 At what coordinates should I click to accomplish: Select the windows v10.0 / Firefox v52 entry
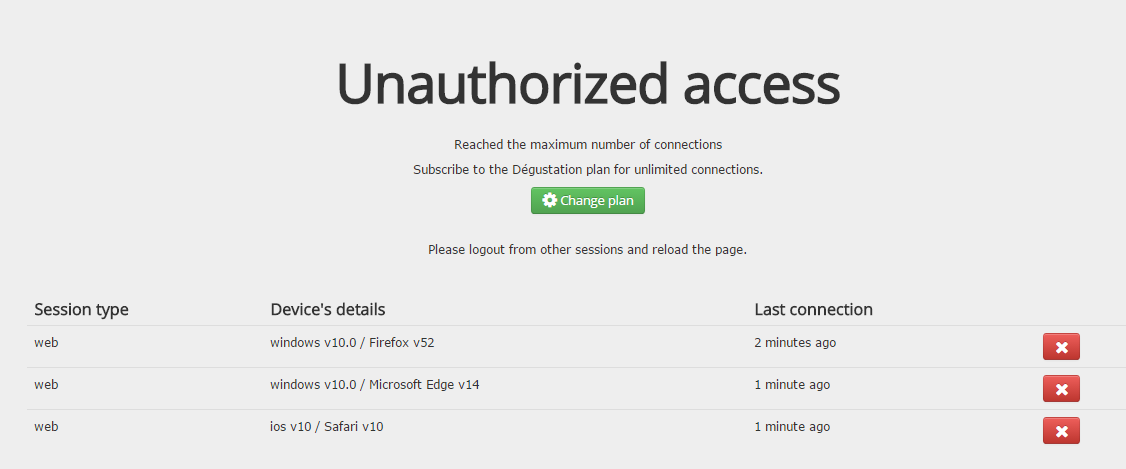352,343
